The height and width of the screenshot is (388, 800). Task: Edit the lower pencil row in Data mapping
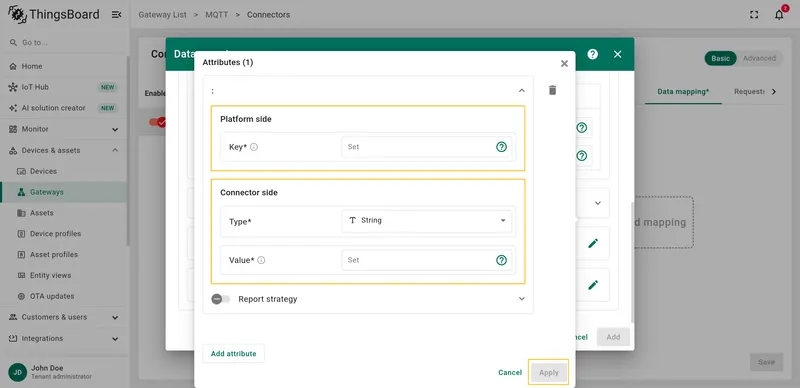point(593,285)
